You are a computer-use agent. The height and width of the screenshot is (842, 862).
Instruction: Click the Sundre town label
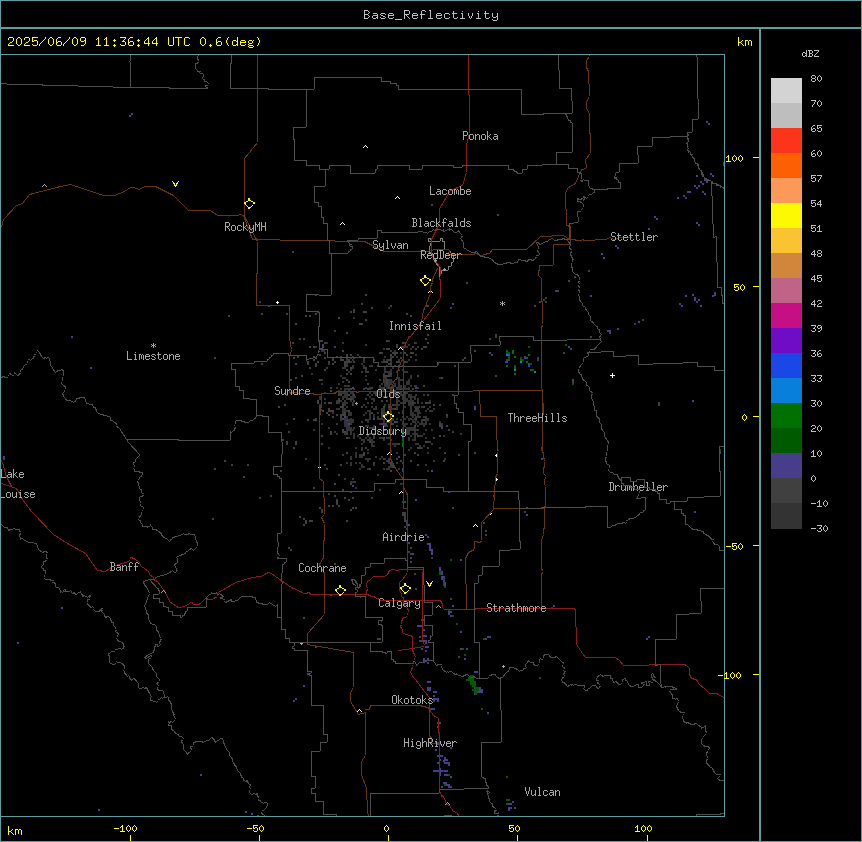click(292, 391)
